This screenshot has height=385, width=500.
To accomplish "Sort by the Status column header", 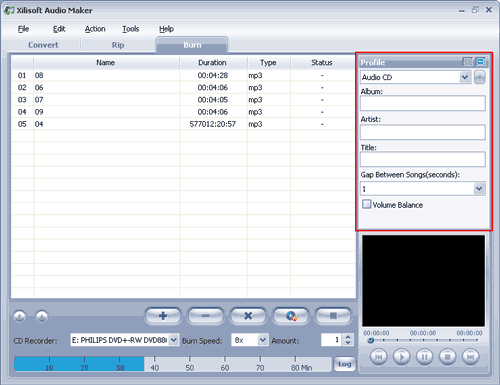I will tap(322, 63).
